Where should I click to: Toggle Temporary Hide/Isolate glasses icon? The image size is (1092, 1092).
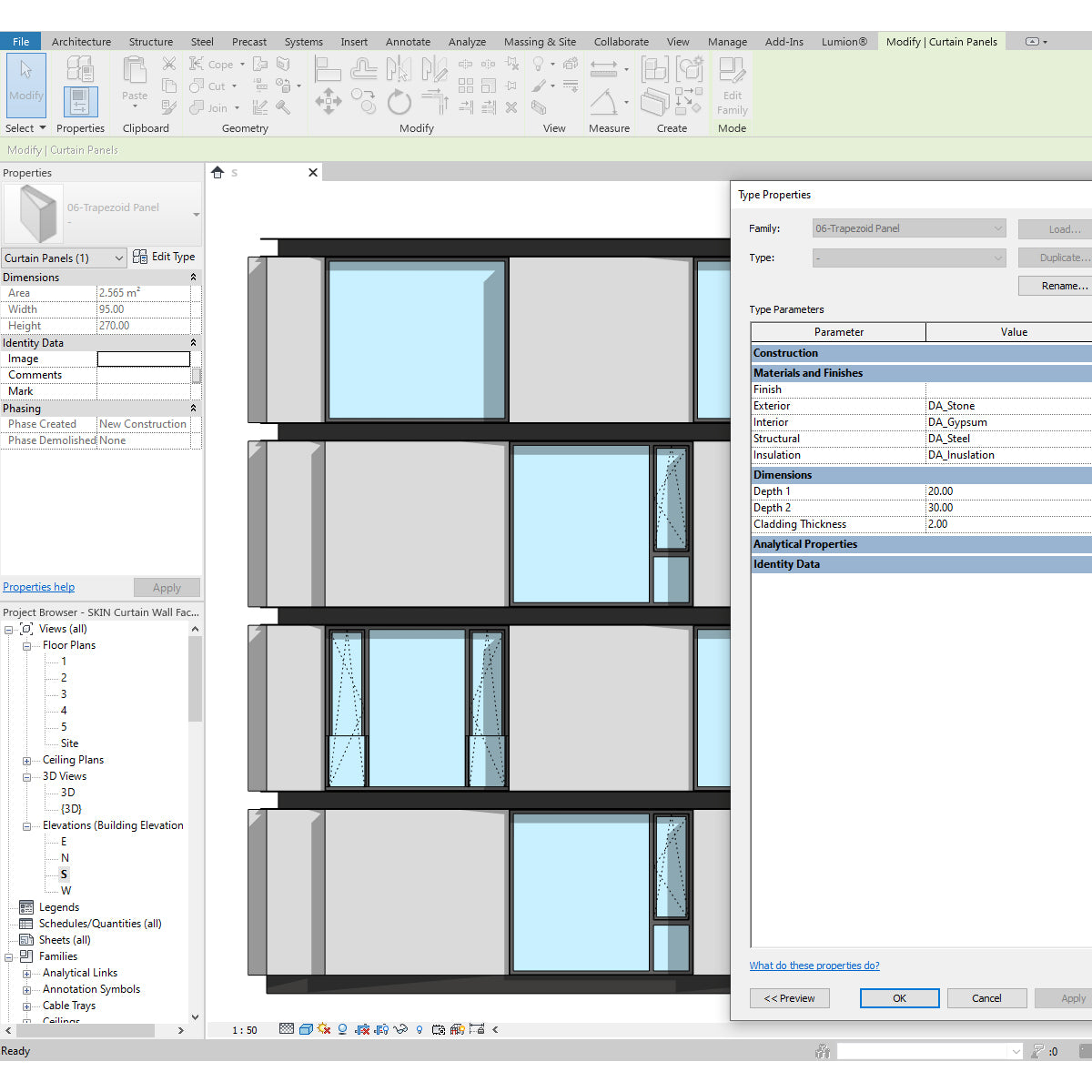[x=399, y=1029]
